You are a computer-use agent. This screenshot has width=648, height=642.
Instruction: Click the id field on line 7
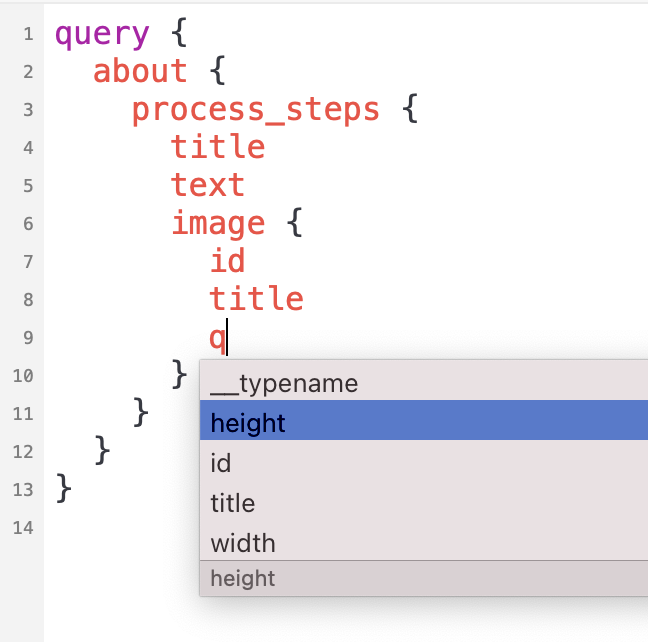point(227,260)
